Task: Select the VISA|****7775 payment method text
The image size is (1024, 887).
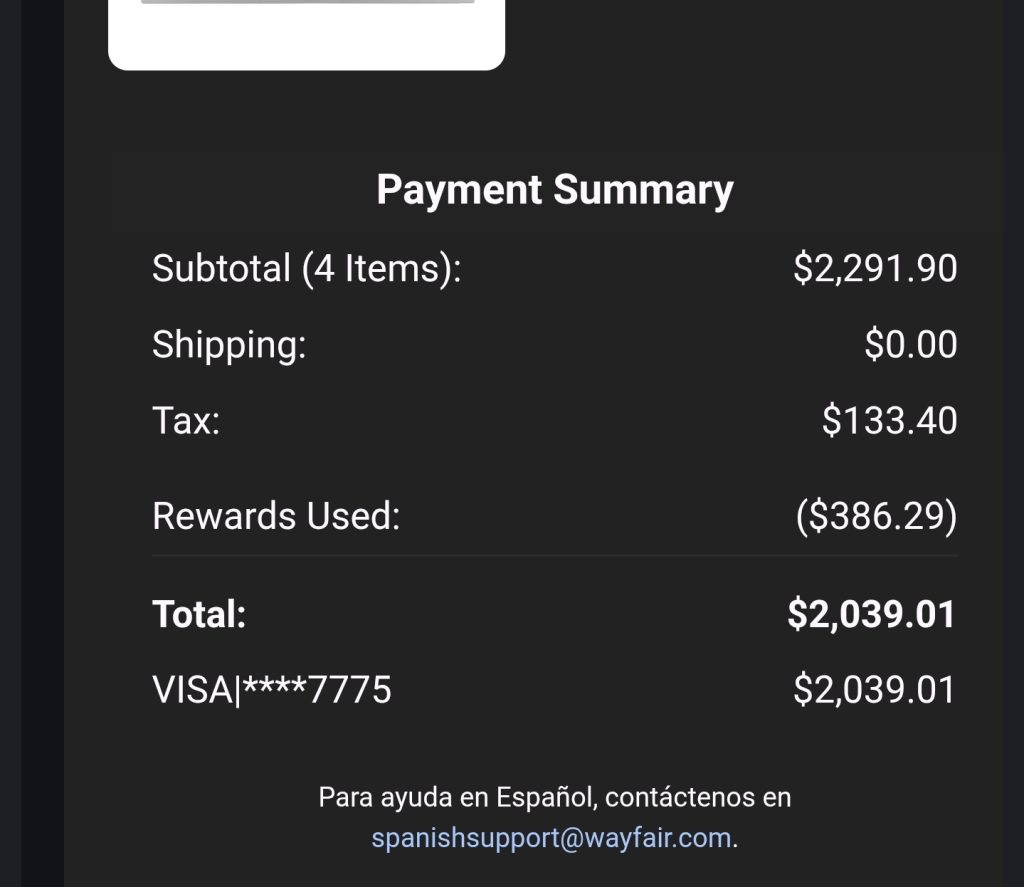Action: click(272, 690)
